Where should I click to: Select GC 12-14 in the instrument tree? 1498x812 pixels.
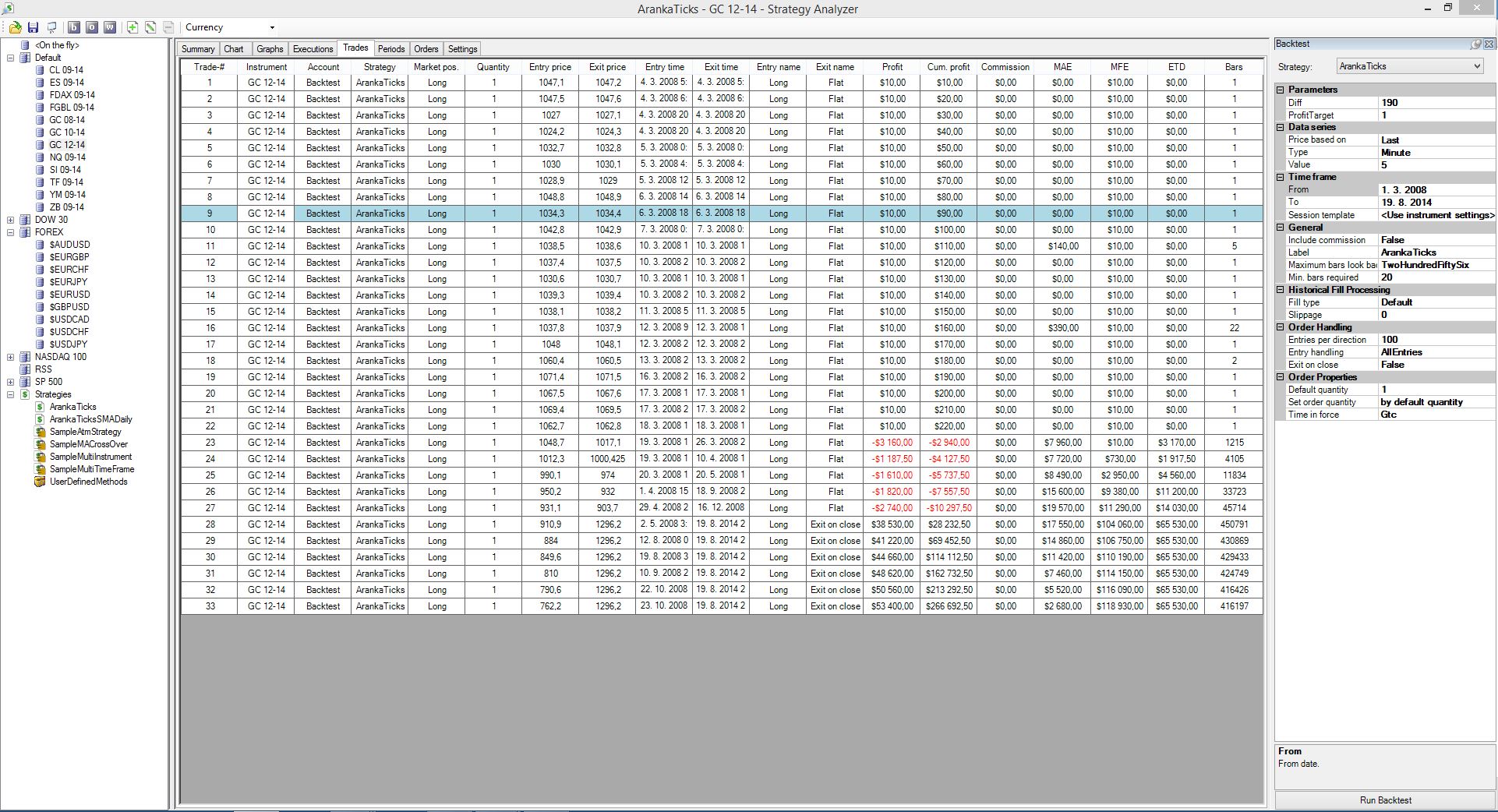coord(67,145)
